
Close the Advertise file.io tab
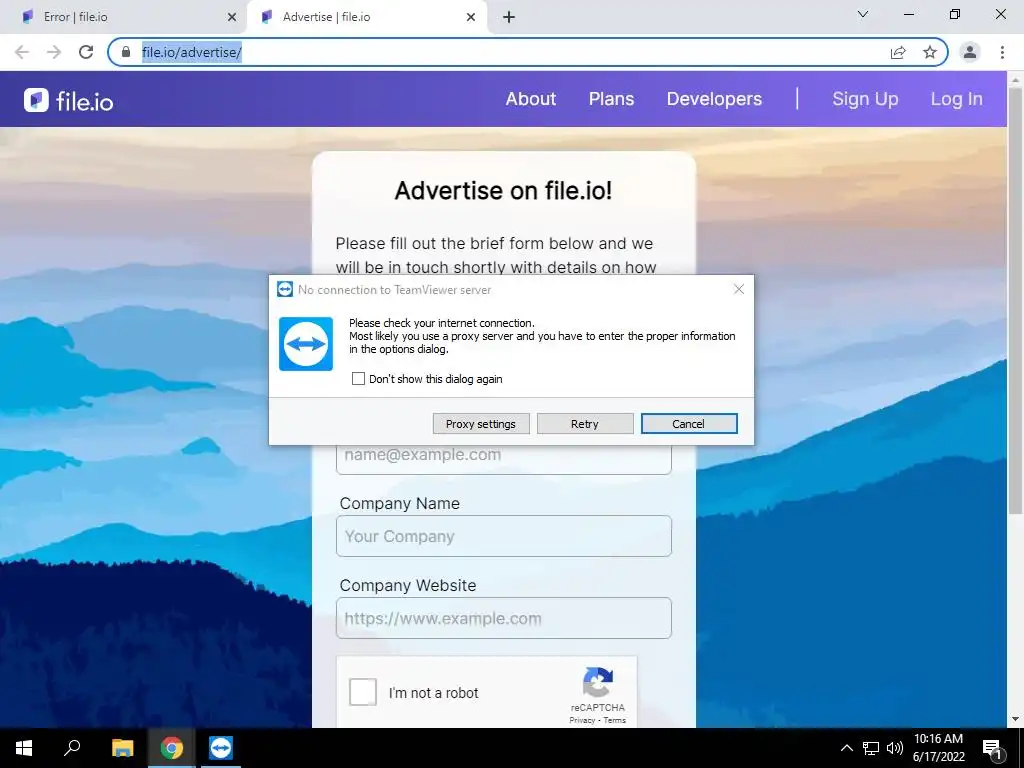tap(471, 17)
